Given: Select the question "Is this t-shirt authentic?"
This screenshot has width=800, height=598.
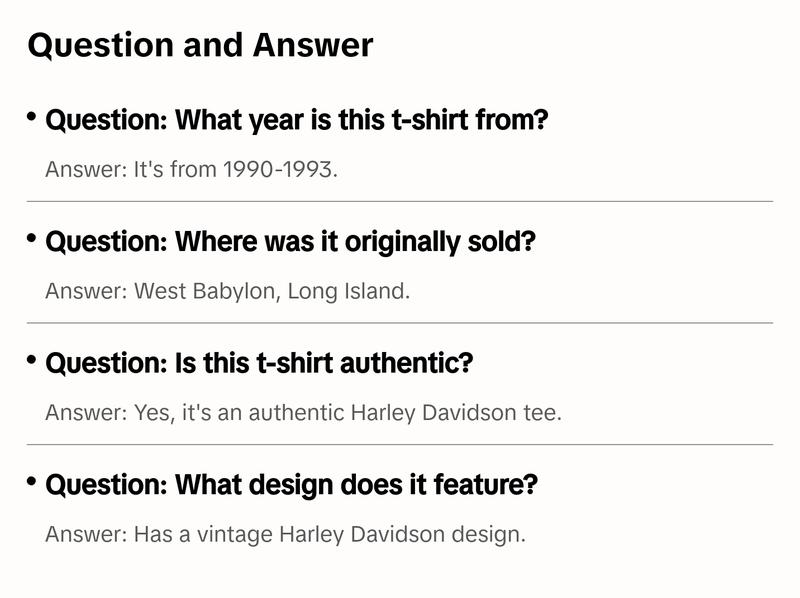Looking at the screenshot, I should click(259, 363).
